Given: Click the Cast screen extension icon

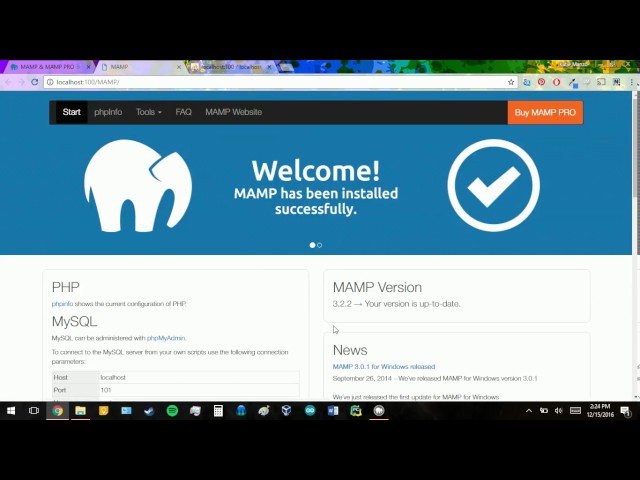Looking at the screenshot, I should point(601,82).
